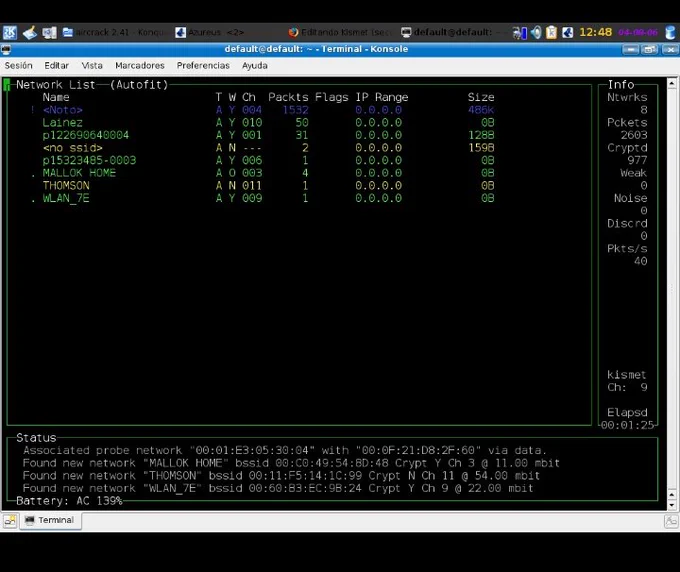
Task: Open the Preferencias menu
Action: (203, 65)
